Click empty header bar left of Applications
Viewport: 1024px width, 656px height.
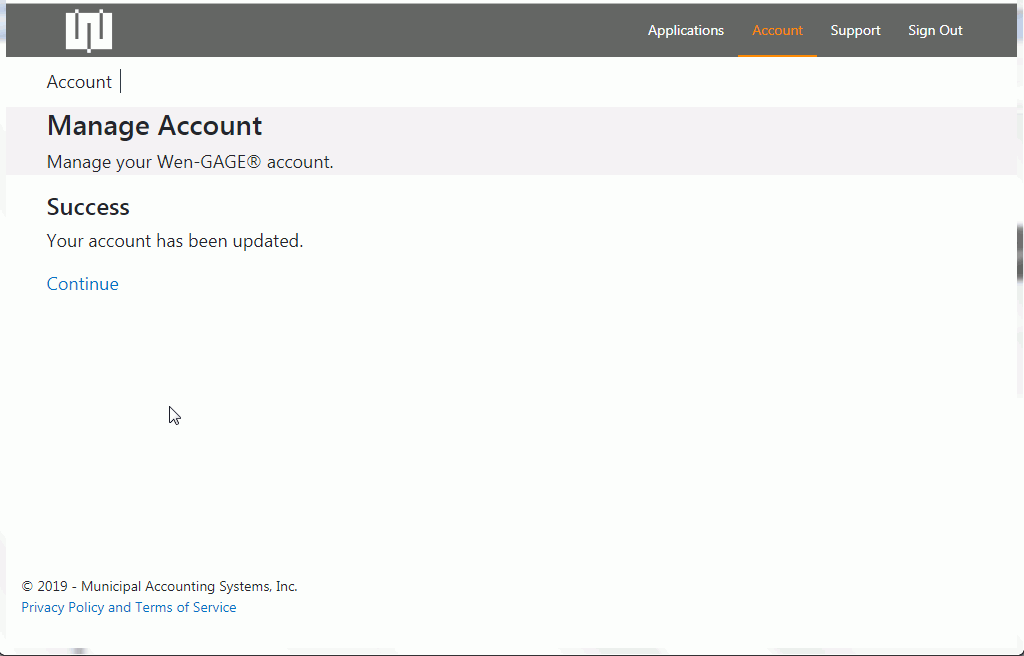coord(380,30)
